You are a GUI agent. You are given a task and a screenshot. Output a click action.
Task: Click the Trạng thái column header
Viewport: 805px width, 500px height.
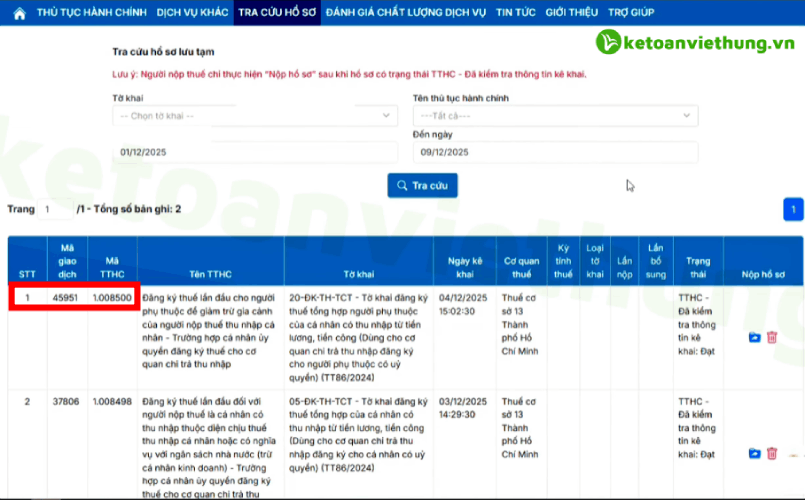tap(698, 261)
